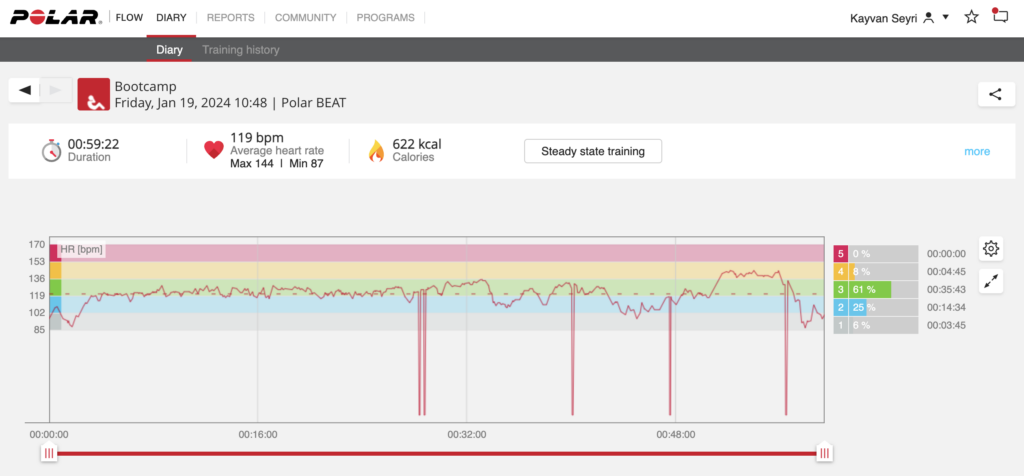This screenshot has height=476, width=1024.
Task: Click the calories flame icon
Action: coord(376,150)
